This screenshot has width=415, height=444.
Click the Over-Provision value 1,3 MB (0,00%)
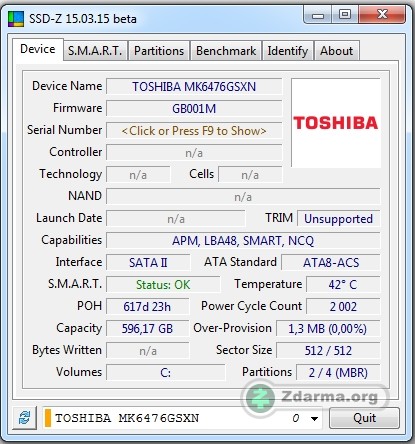pos(328,329)
